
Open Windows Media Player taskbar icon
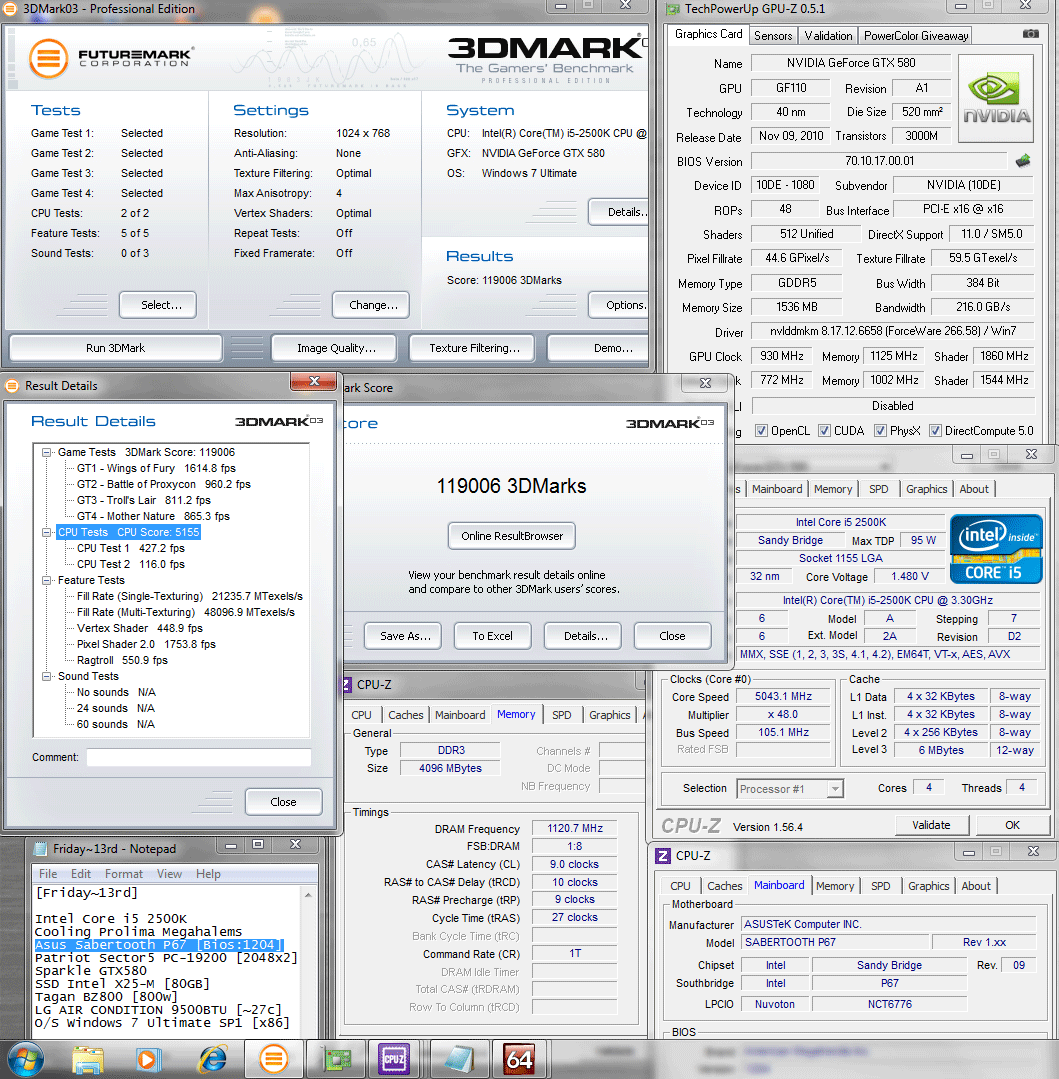(x=147, y=1060)
